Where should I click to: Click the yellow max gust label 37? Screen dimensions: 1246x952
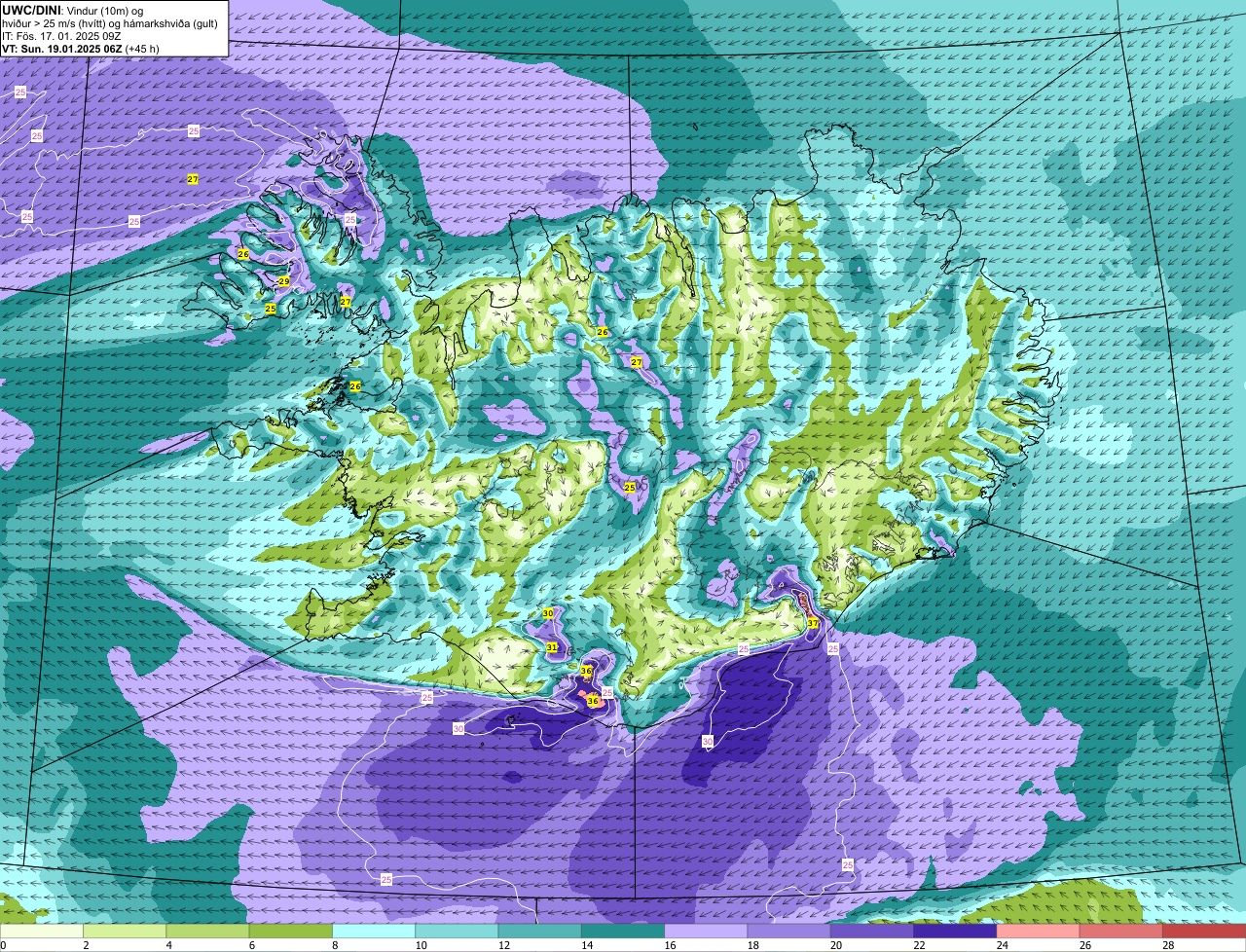pos(813,623)
